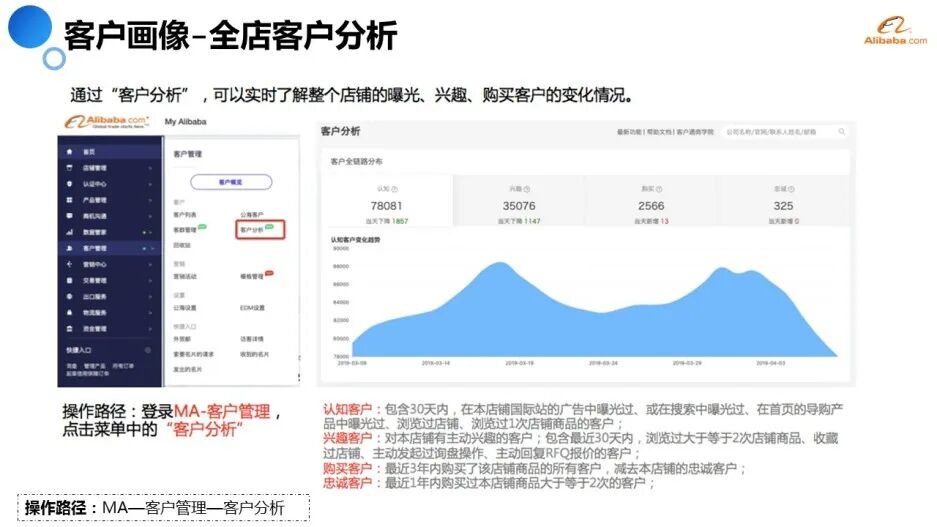Click the 最新功能 link
Screen dimensions: 937x527
(629, 131)
